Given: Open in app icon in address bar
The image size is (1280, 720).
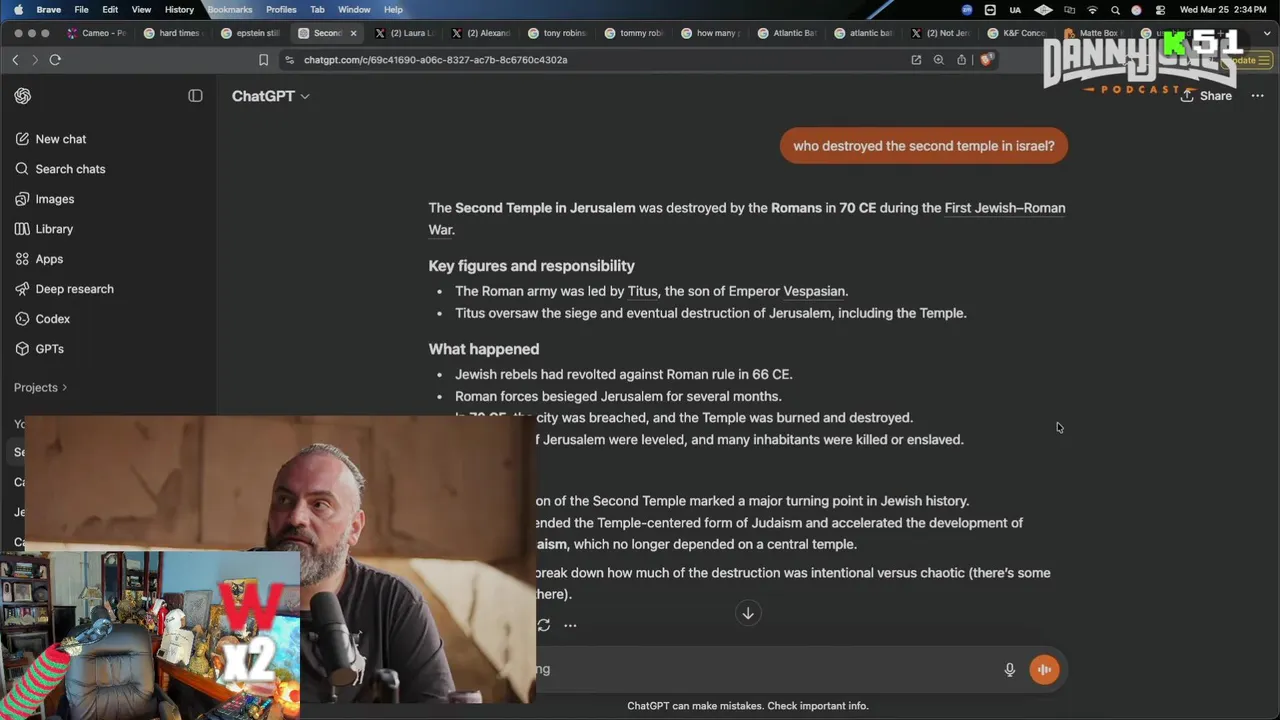Looking at the screenshot, I should [916, 60].
